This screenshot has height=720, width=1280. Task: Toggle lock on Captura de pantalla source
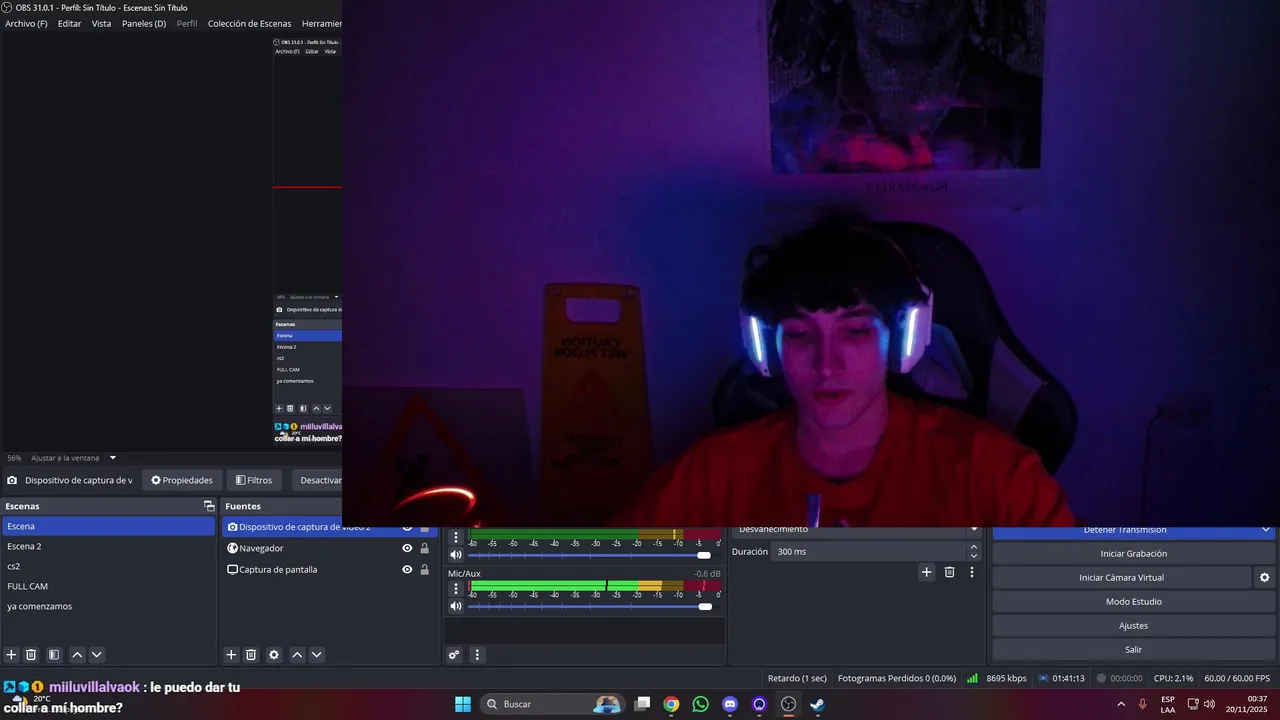point(425,569)
